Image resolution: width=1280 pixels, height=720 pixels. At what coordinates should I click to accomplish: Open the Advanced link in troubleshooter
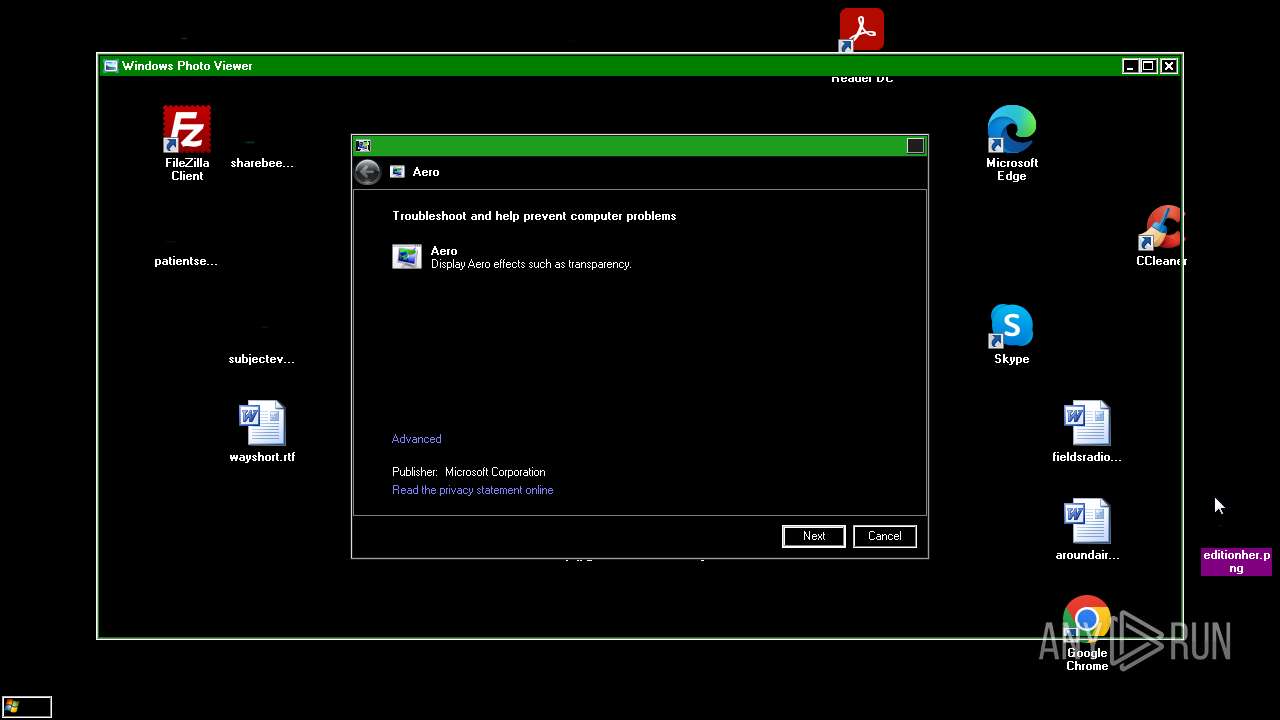click(x=417, y=439)
